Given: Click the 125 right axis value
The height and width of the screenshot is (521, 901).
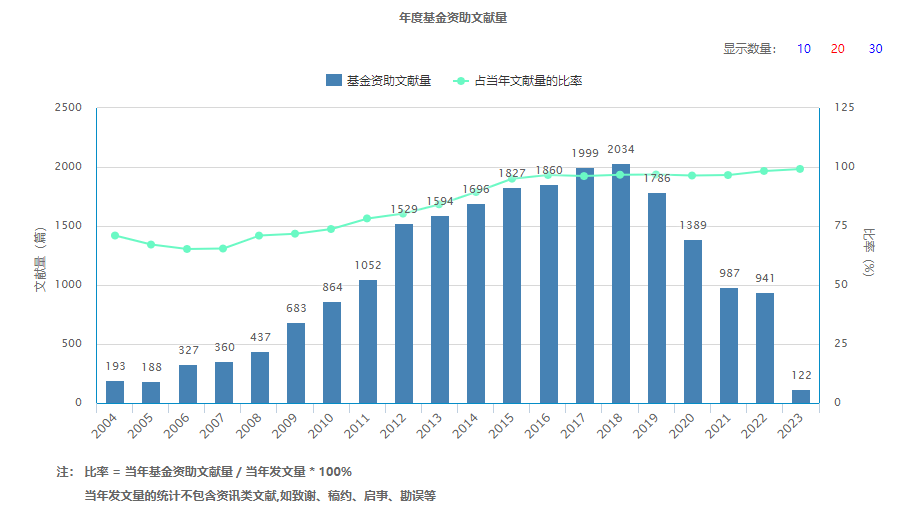Looking at the screenshot, I should click(844, 107).
